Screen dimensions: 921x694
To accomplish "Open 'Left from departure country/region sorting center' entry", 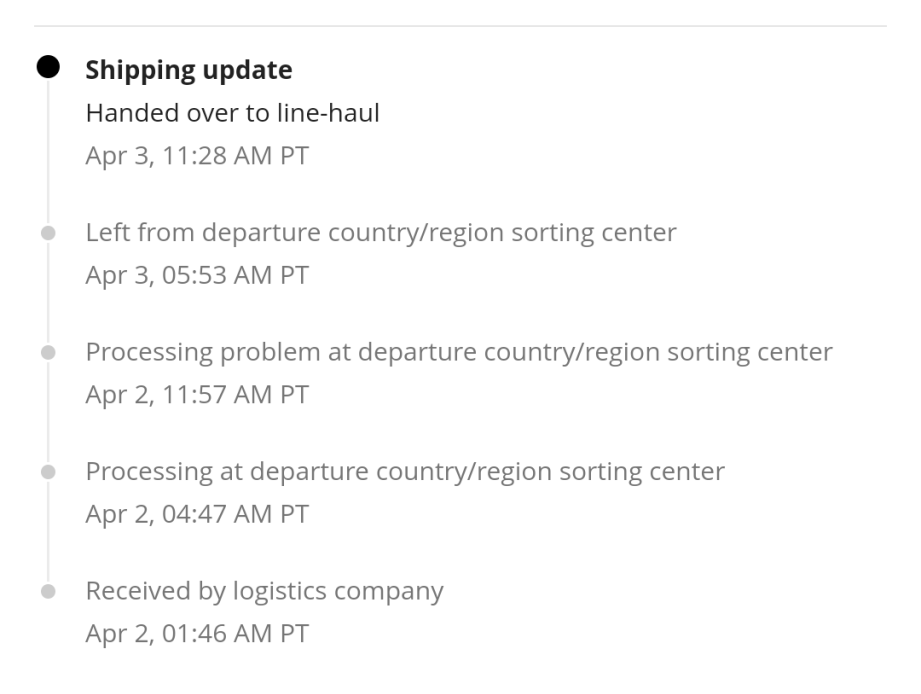I will (x=381, y=233).
